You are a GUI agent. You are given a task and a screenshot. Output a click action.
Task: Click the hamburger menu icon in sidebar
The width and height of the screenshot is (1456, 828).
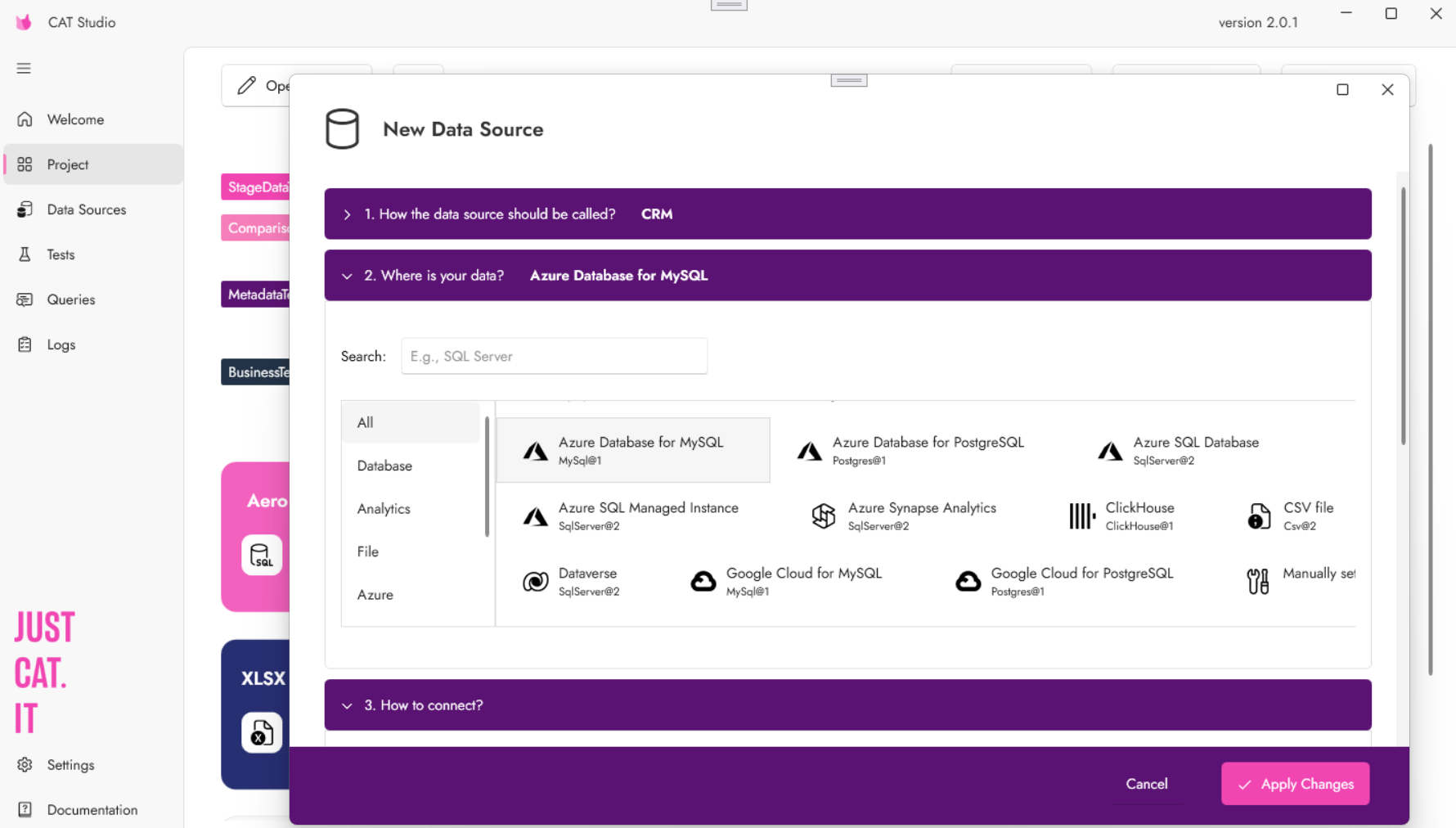click(x=24, y=68)
